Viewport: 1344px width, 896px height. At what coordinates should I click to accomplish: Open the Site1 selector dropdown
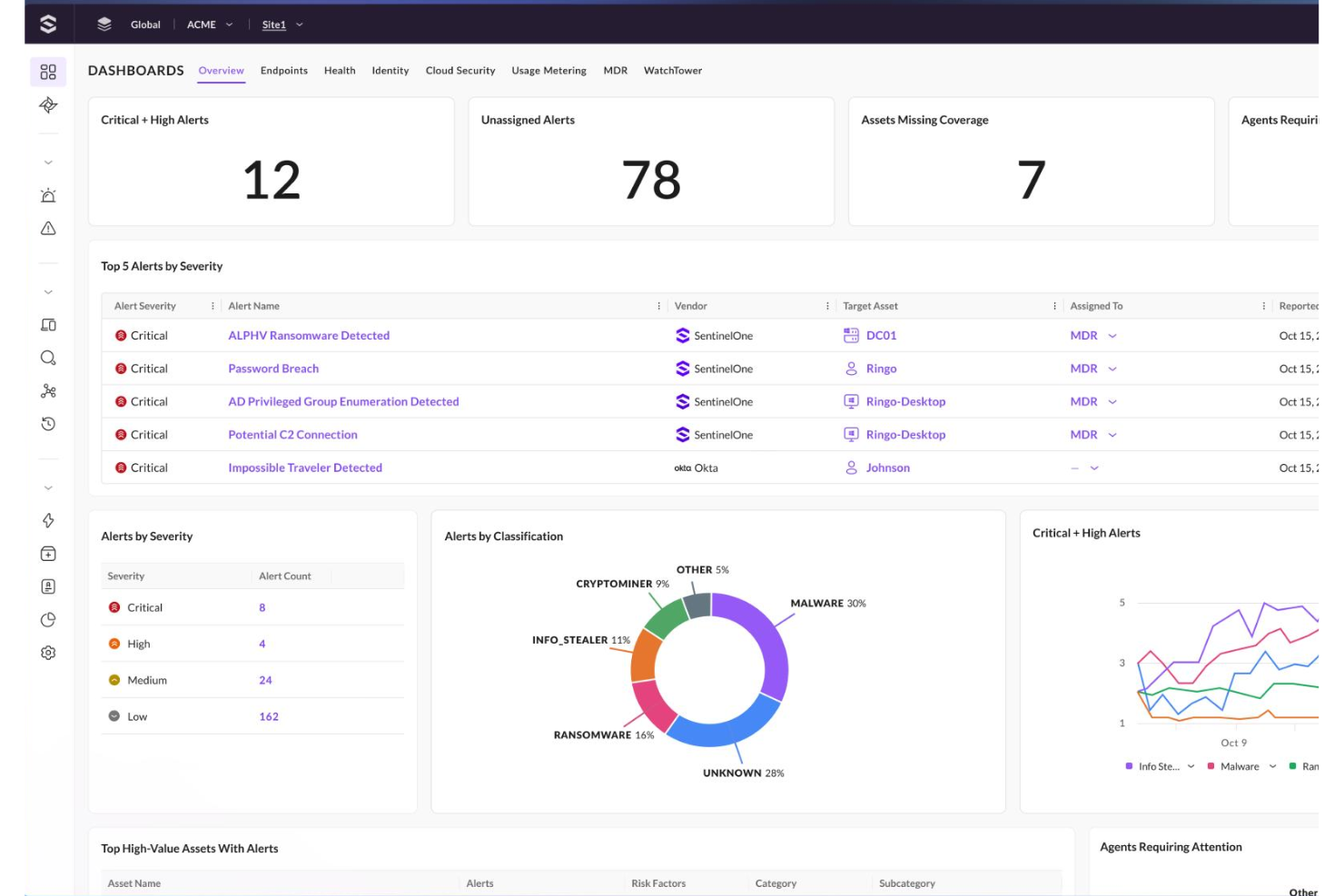(x=280, y=25)
